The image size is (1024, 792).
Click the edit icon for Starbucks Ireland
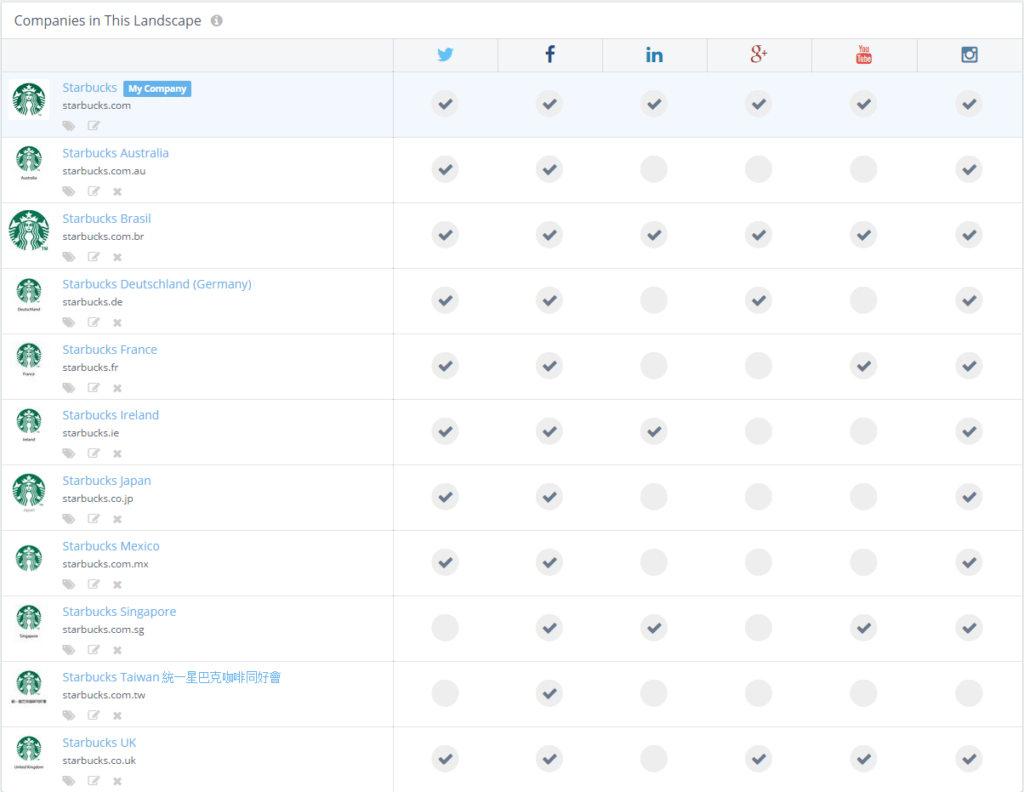point(93,453)
